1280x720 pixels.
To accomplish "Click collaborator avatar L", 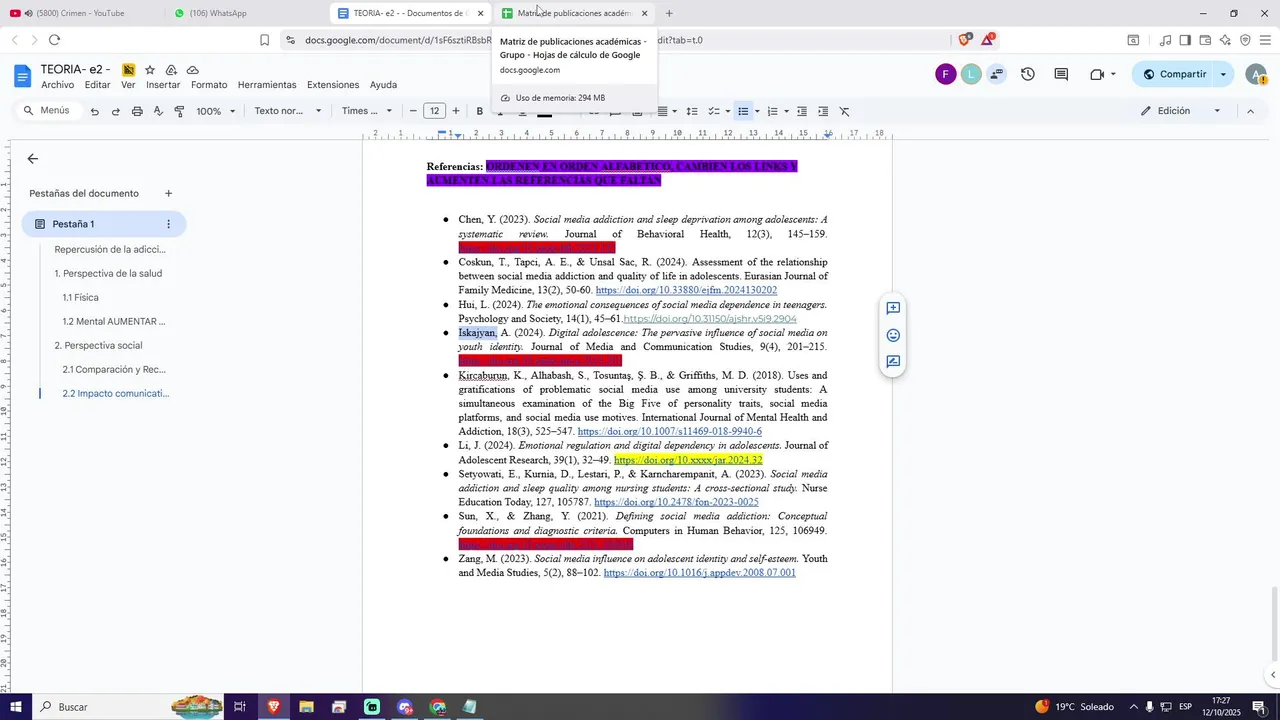I will click(x=971, y=74).
